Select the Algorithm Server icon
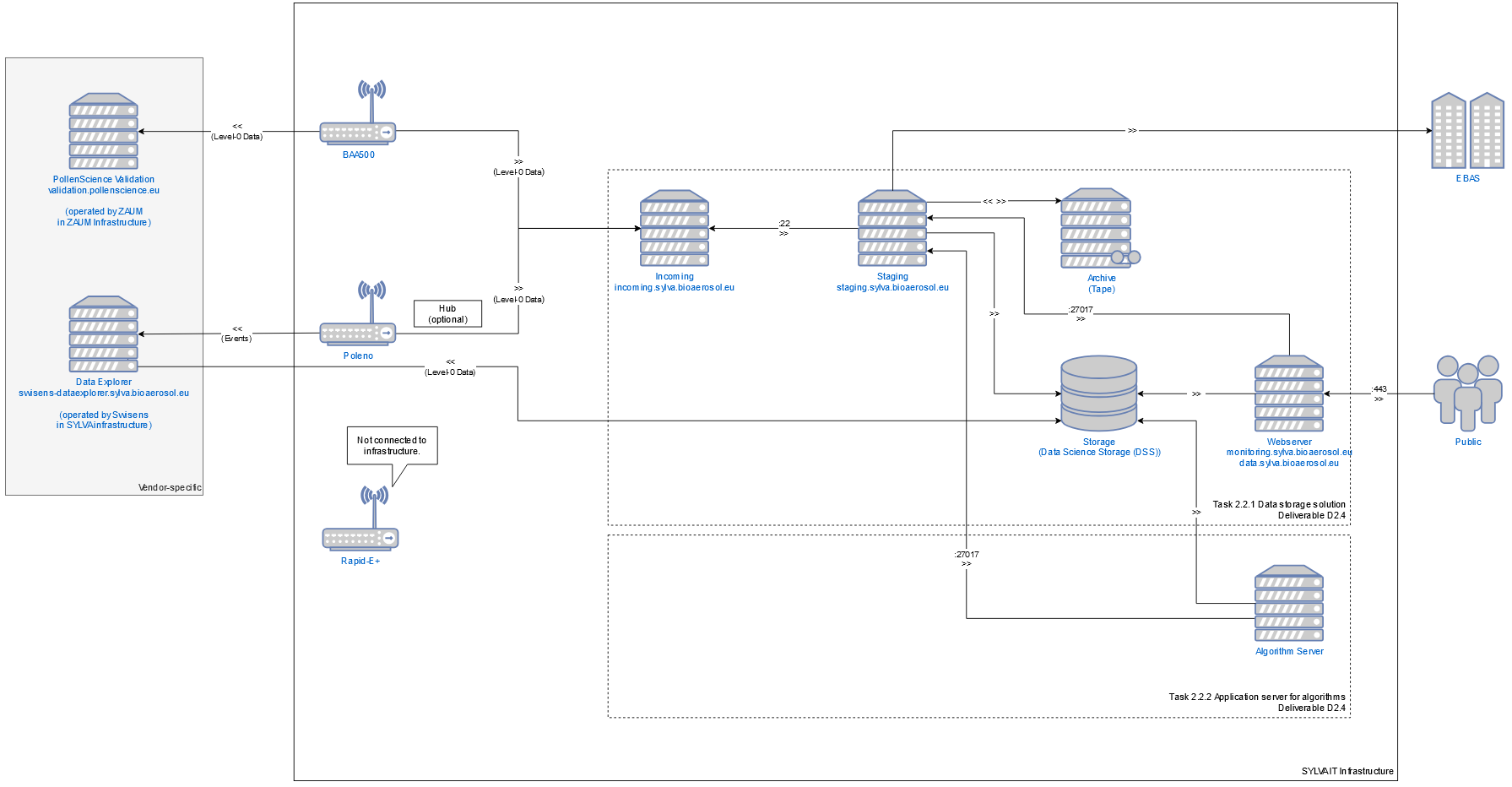This screenshot has height=787, width=1512. click(x=1289, y=604)
